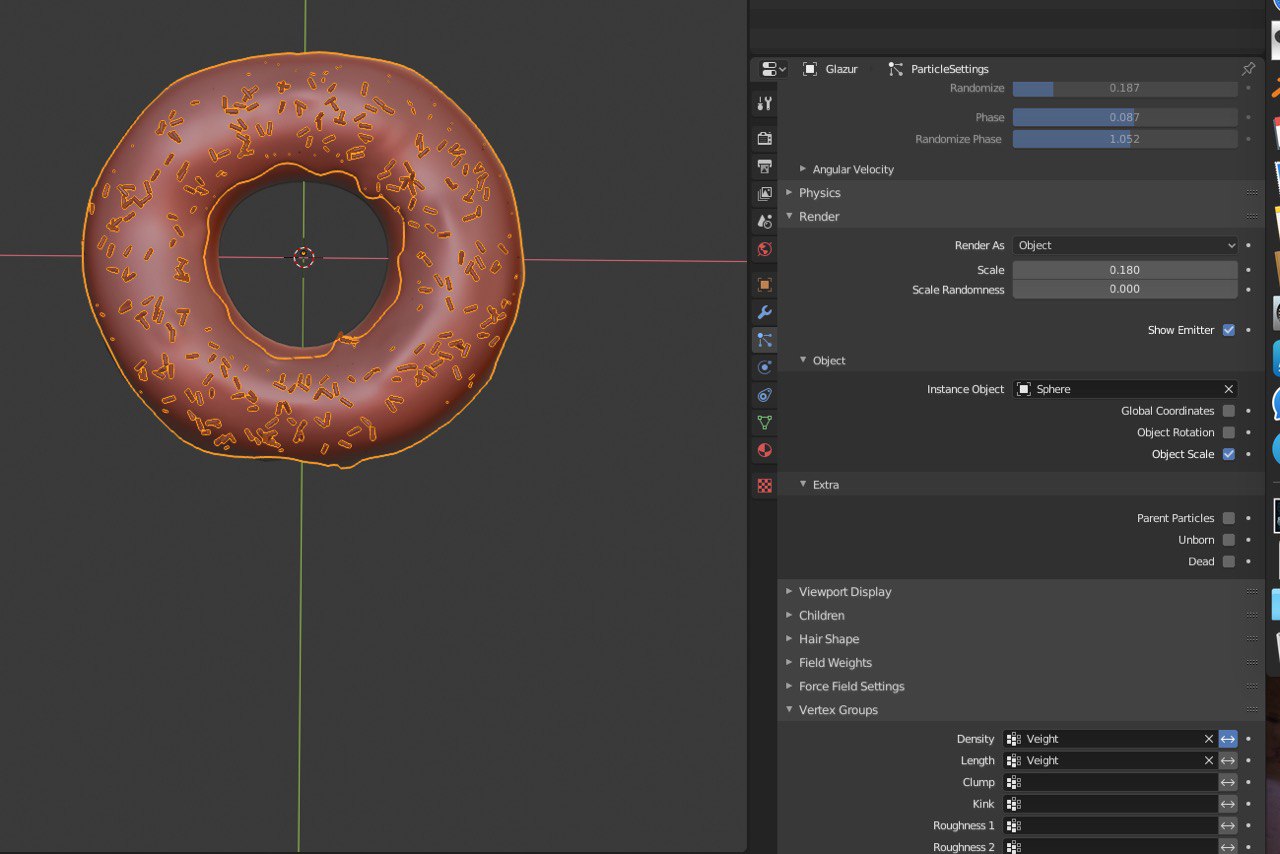
Task: Click the Glazur object icon in header
Action: click(808, 69)
